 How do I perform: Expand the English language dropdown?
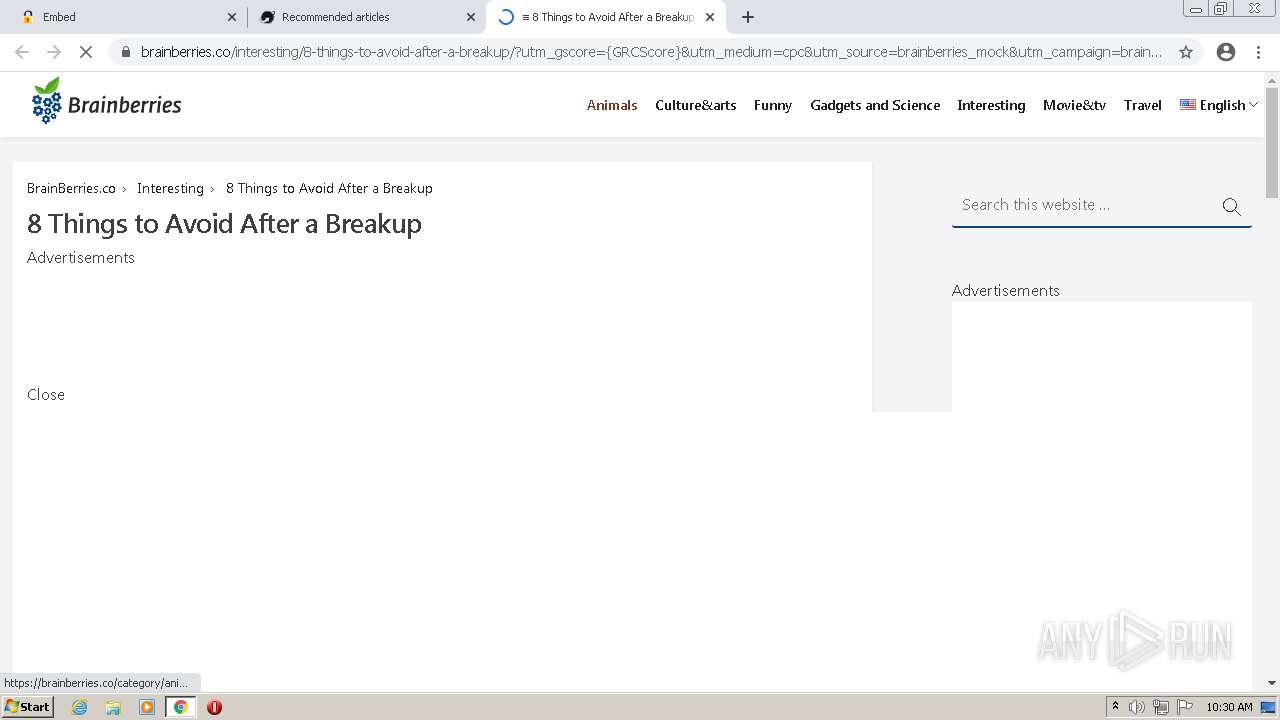(x=1219, y=105)
